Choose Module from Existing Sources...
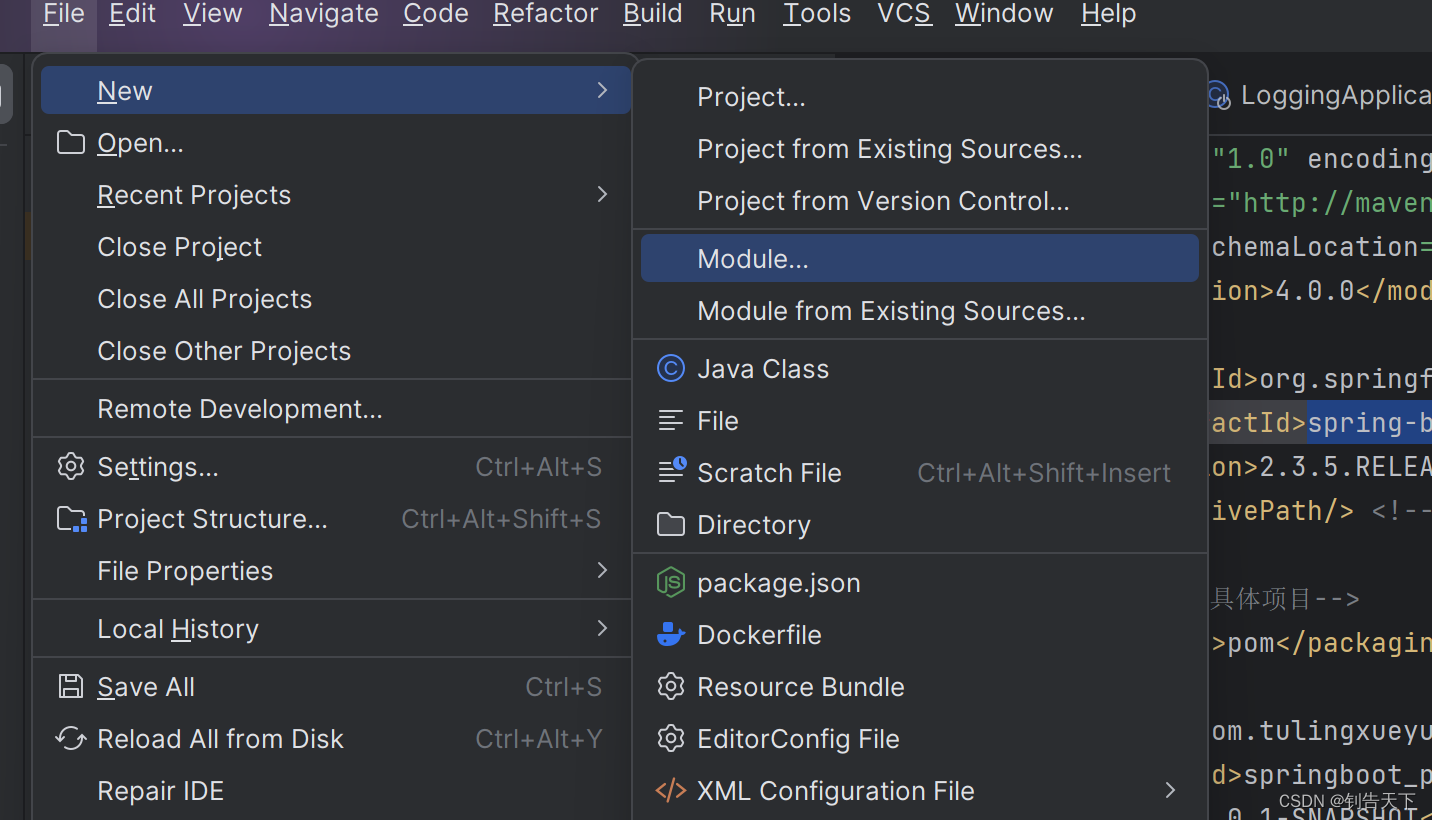 coord(920,311)
